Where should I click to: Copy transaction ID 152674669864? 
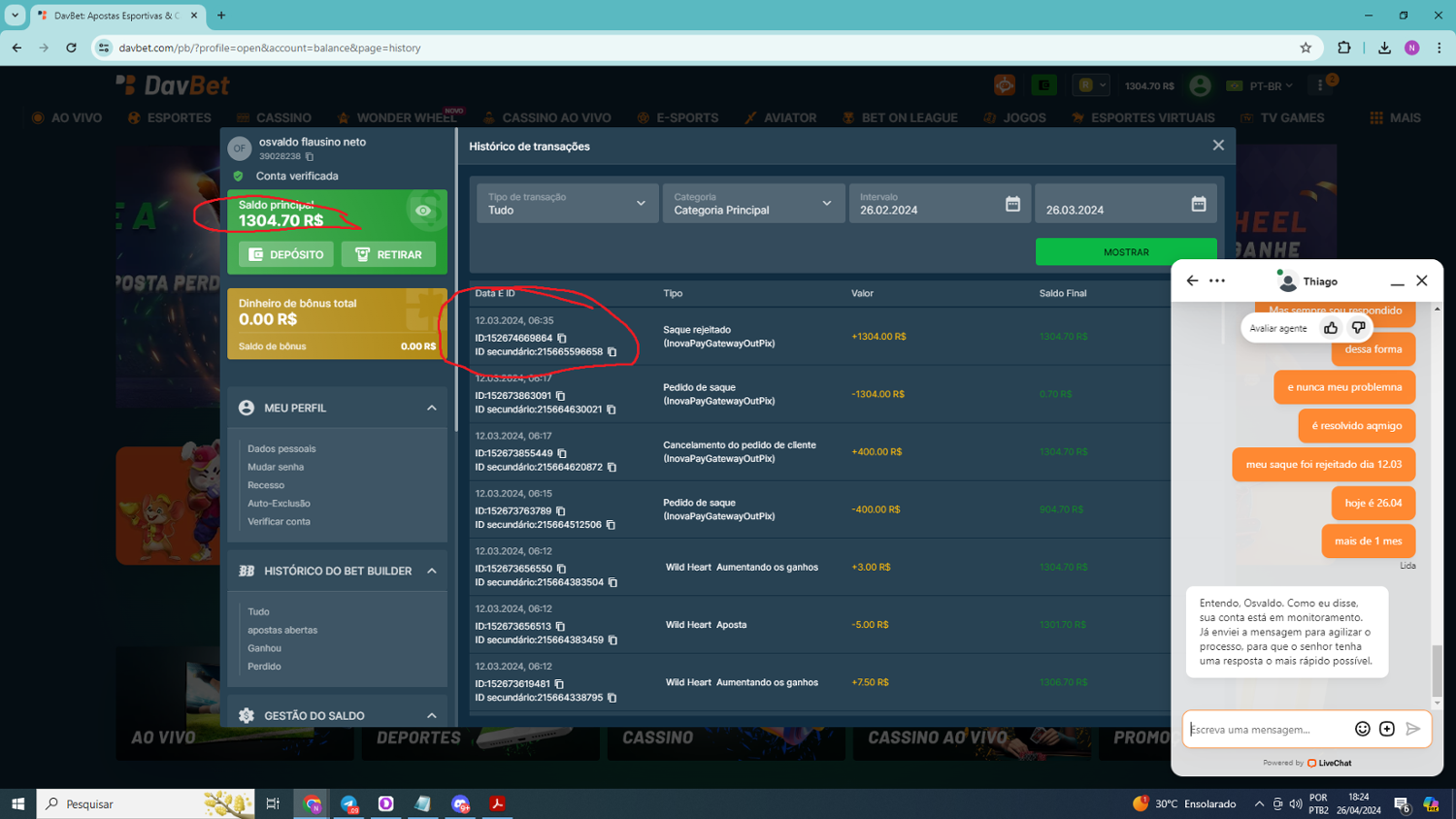tap(562, 338)
